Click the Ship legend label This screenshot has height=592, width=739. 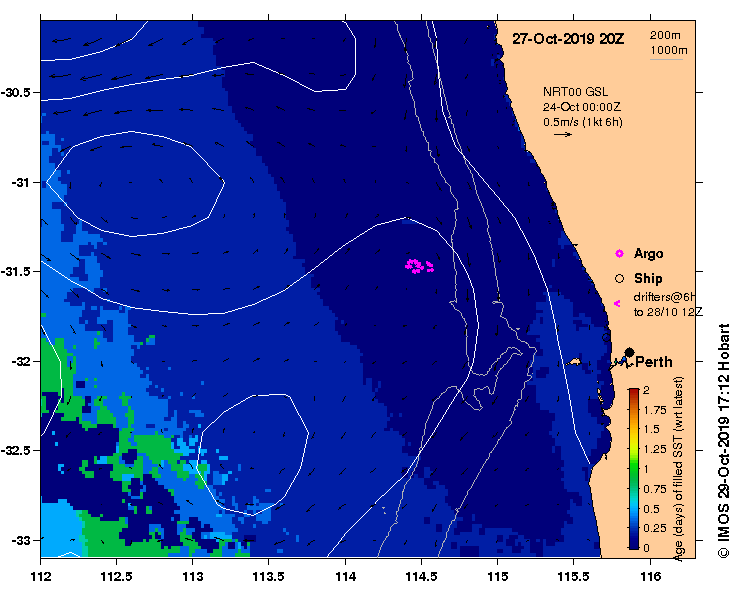click(648, 279)
